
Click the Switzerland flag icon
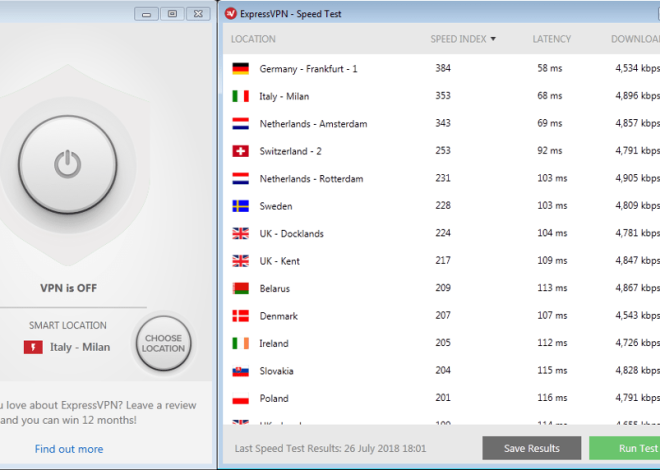tap(241, 151)
